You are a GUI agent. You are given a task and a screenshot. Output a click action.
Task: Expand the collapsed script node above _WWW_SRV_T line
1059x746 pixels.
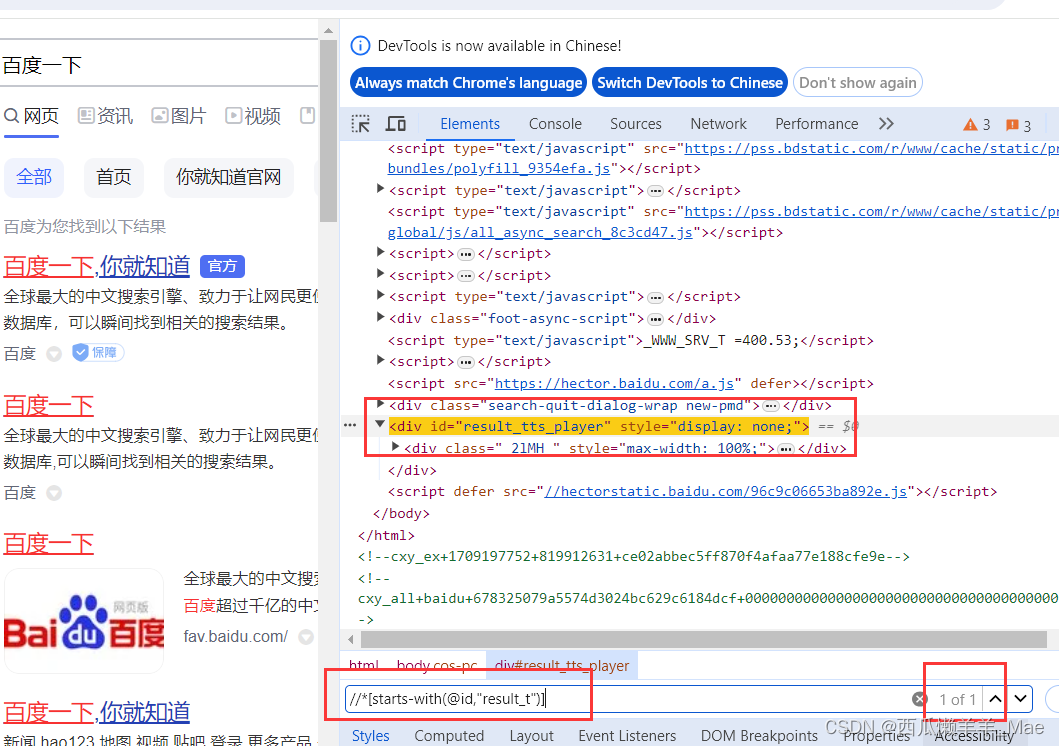(380, 295)
